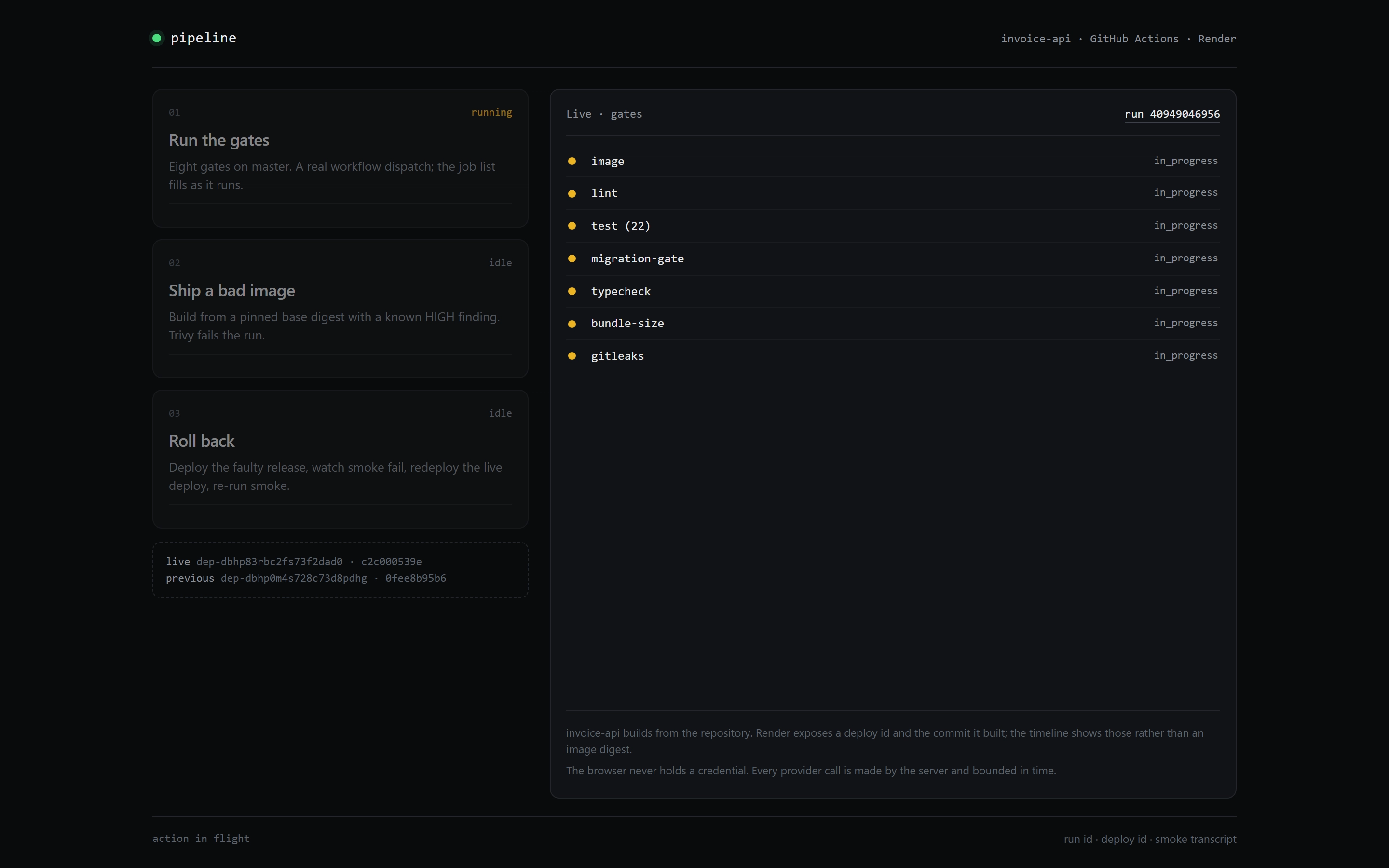Image resolution: width=1389 pixels, height=868 pixels.
Task: Click commit hash c2c000539e
Action: (x=392, y=561)
